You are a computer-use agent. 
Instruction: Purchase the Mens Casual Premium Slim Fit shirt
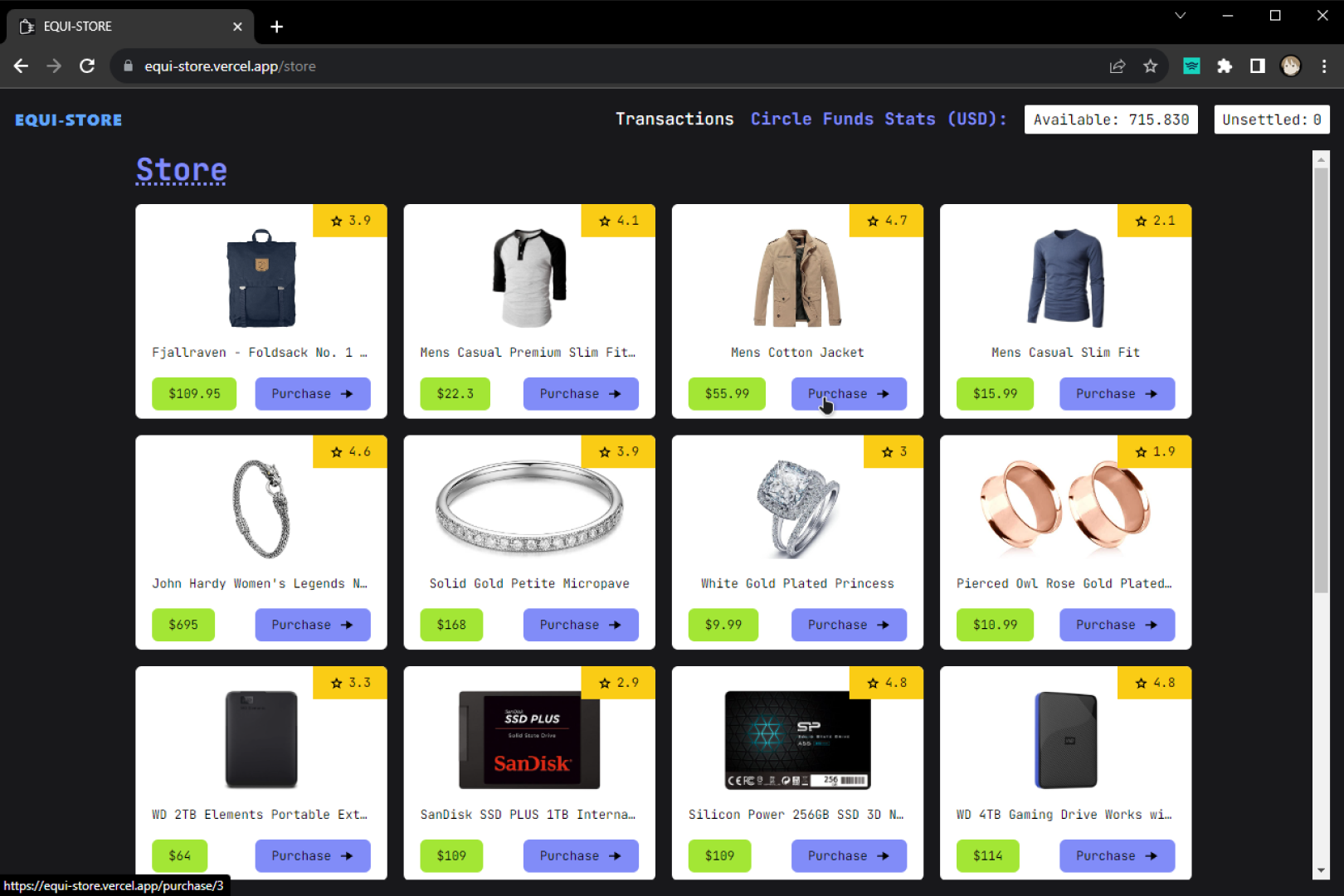pos(581,394)
